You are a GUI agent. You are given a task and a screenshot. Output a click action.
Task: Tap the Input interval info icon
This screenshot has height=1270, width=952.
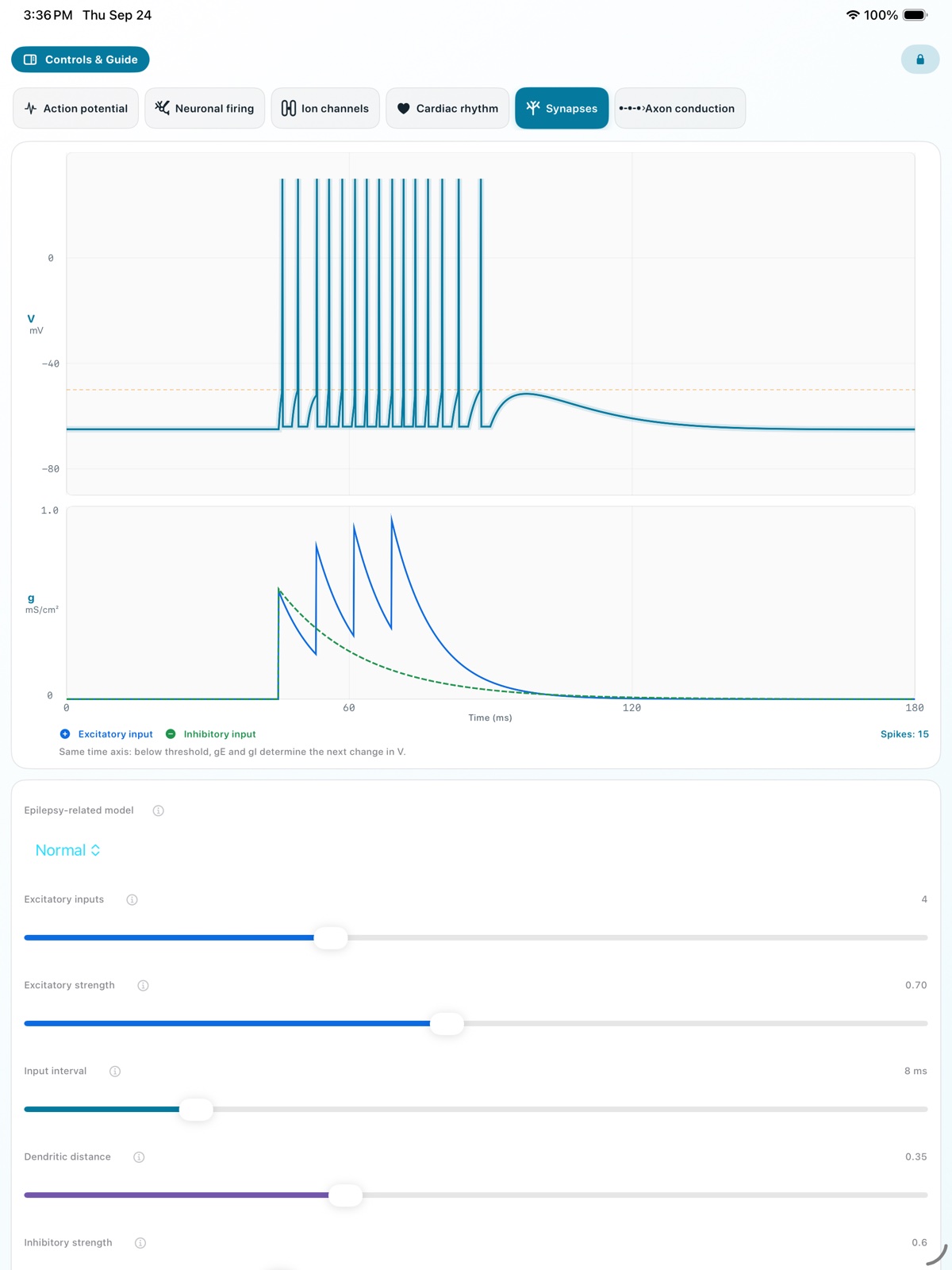coord(115,1071)
